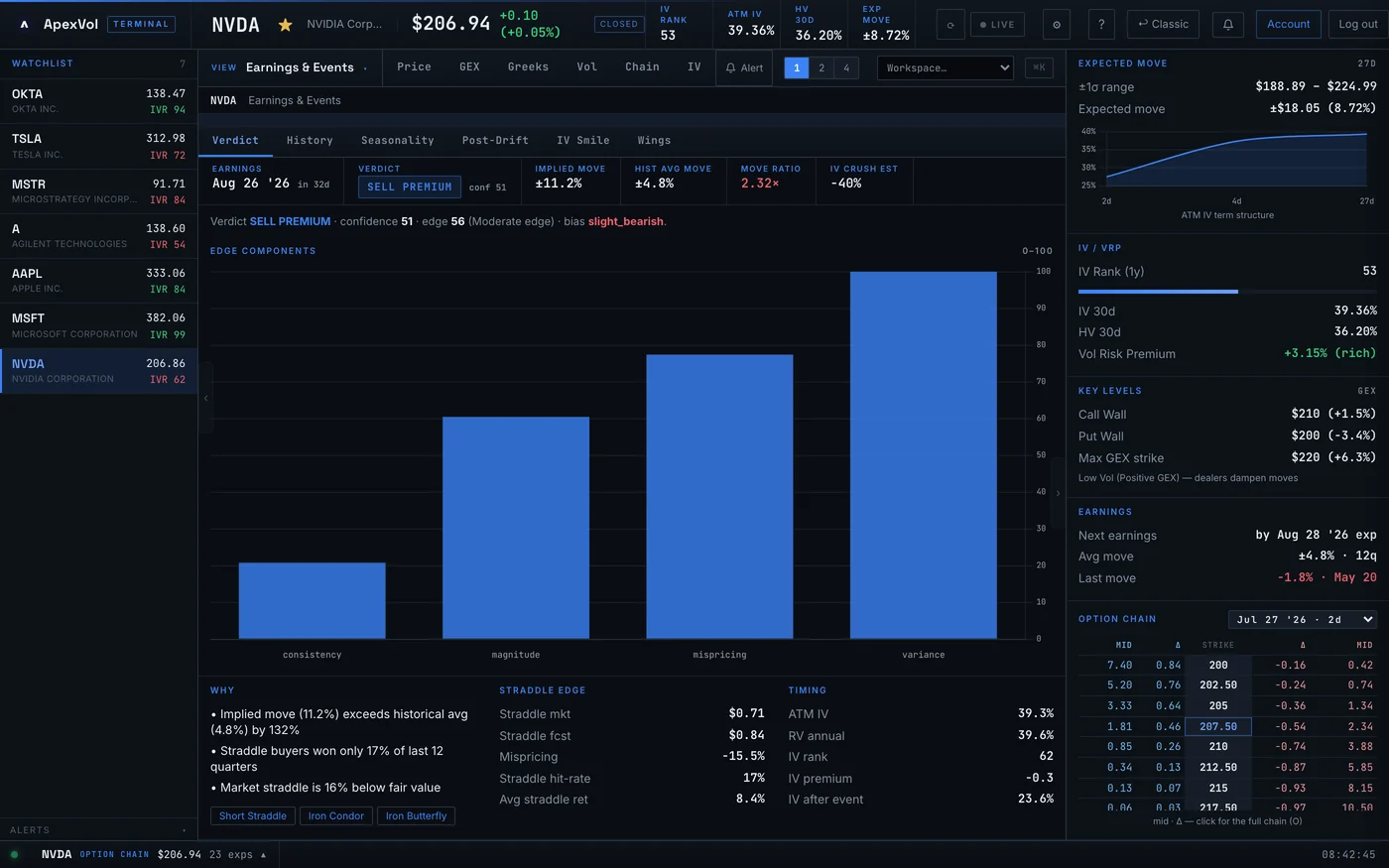This screenshot has height=868, width=1389.
Task: Select the 200 strike in the option chain
Action: coord(1218,665)
